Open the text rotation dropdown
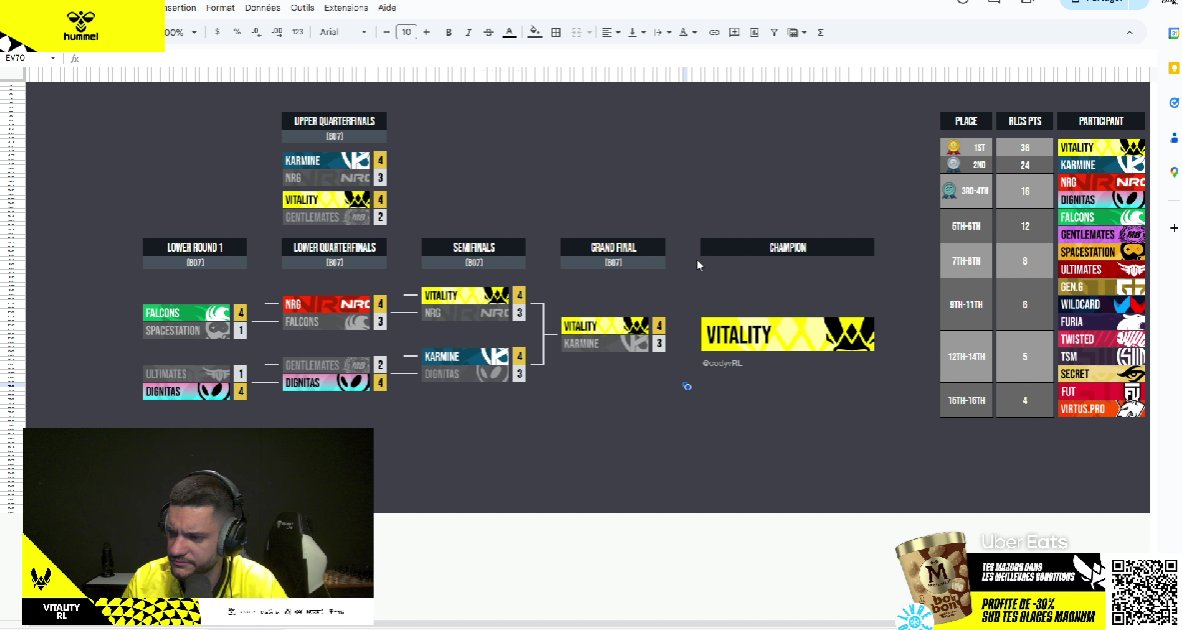Image resolution: width=1182 pixels, height=630 pixels. click(687, 32)
